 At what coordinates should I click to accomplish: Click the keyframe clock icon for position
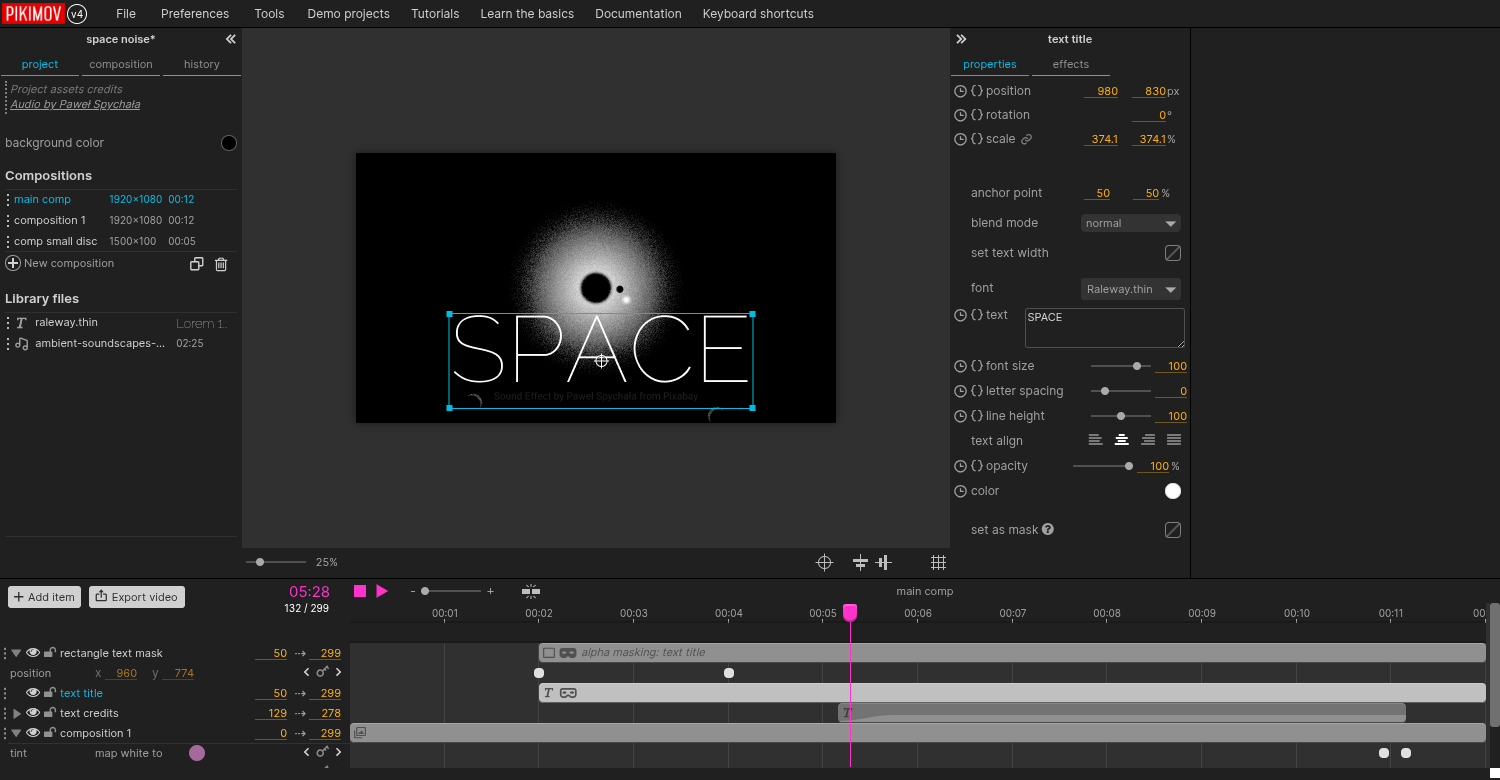pos(960,91)
